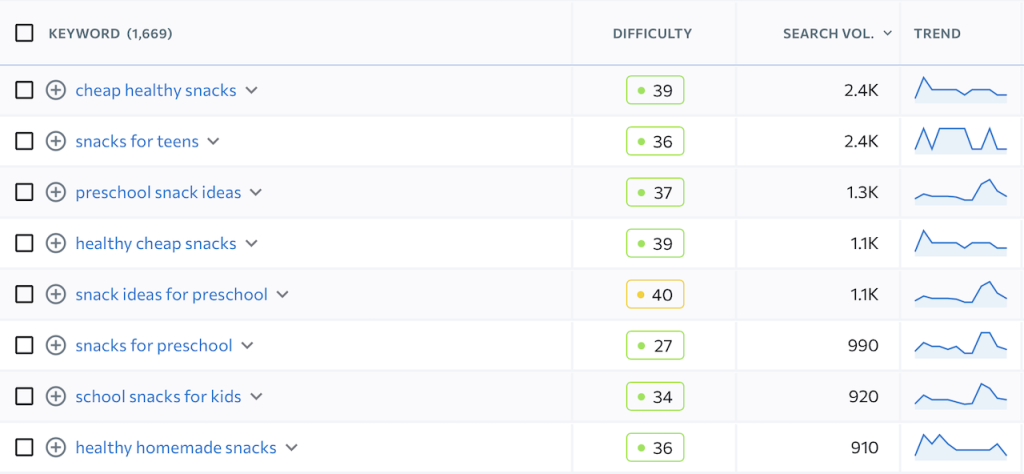Add healthy cheap snacks using plus icon
The width and height of the screenshot is (1024, 474).
56,243
